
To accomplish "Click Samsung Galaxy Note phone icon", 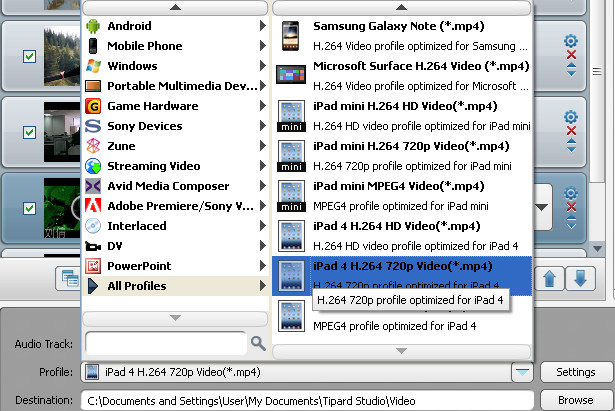I will 291,36.
